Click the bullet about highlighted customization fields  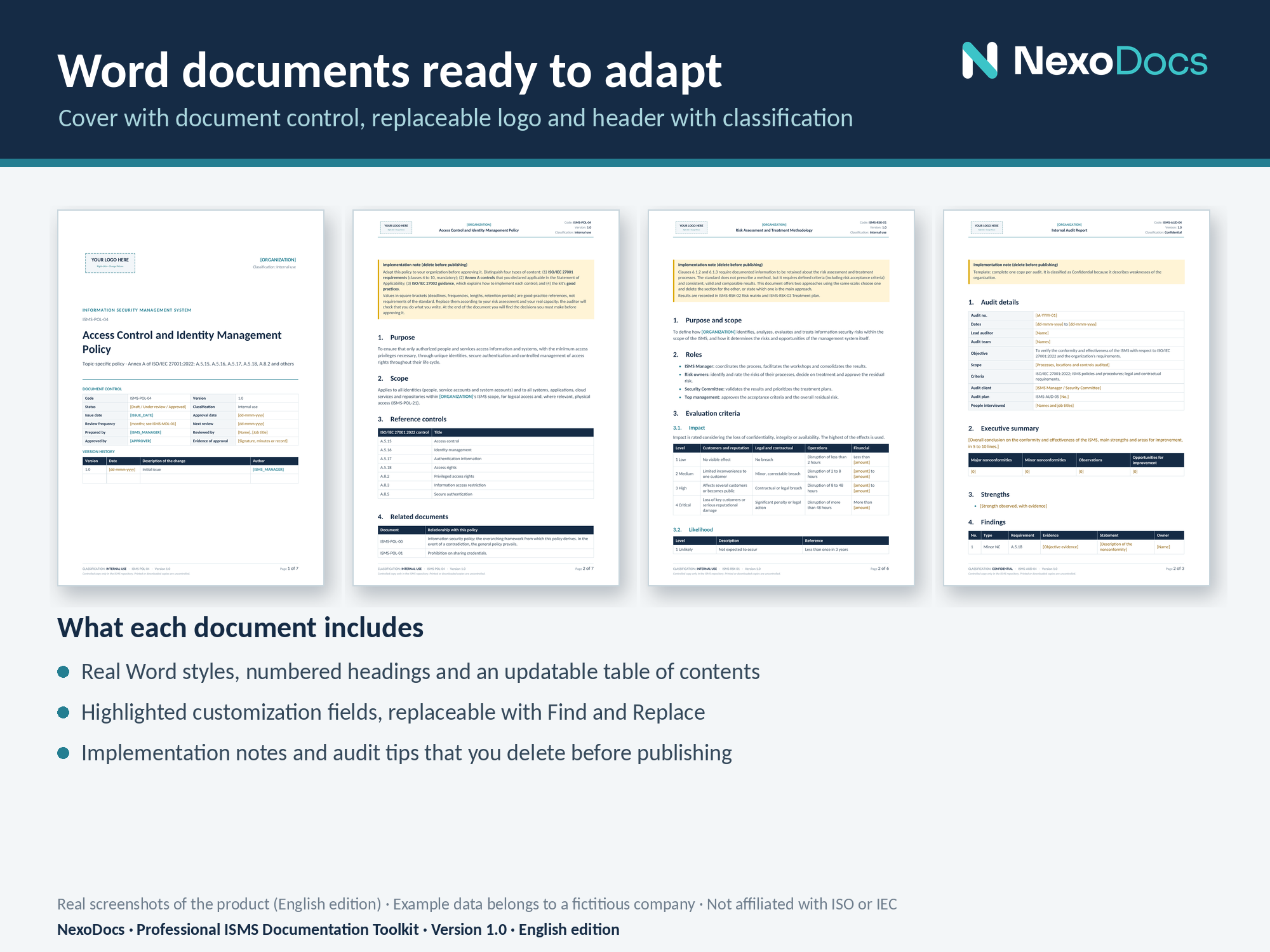(x=393, y=712)
